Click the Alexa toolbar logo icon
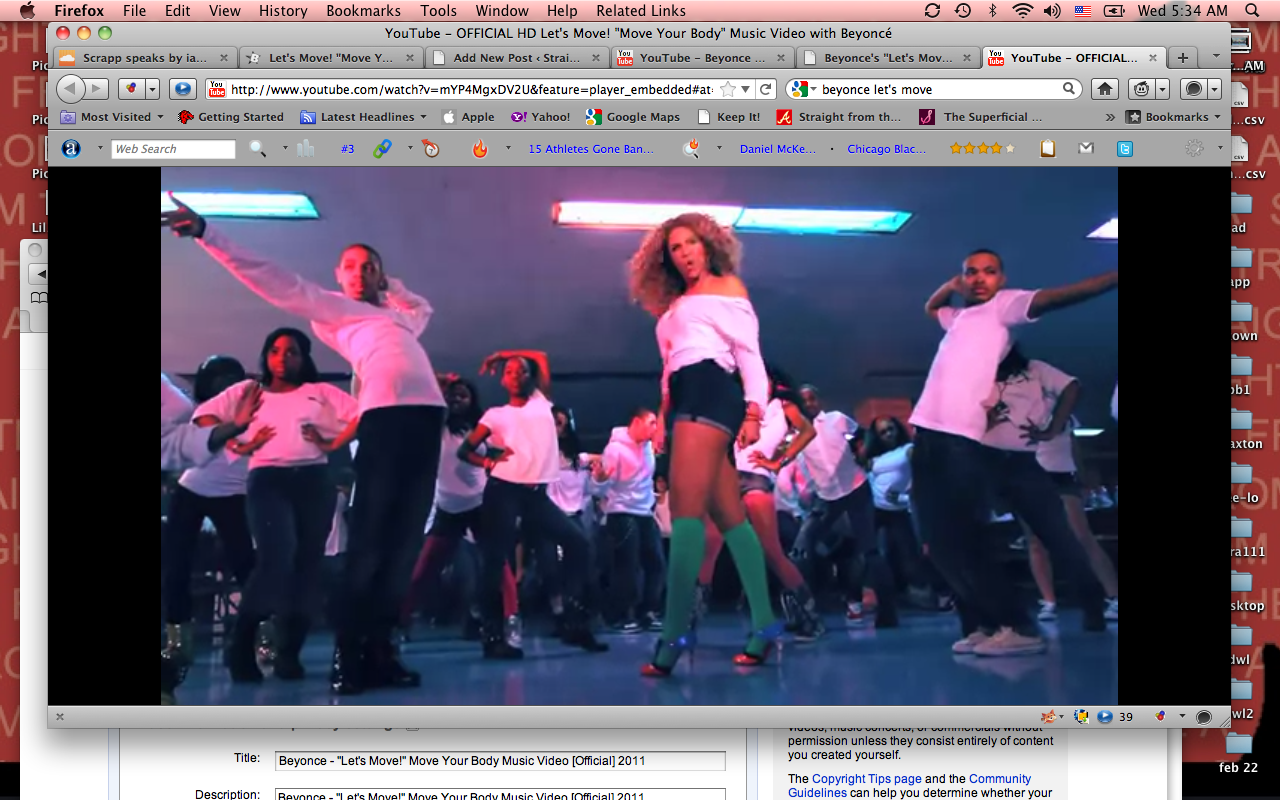 point(71,149)
